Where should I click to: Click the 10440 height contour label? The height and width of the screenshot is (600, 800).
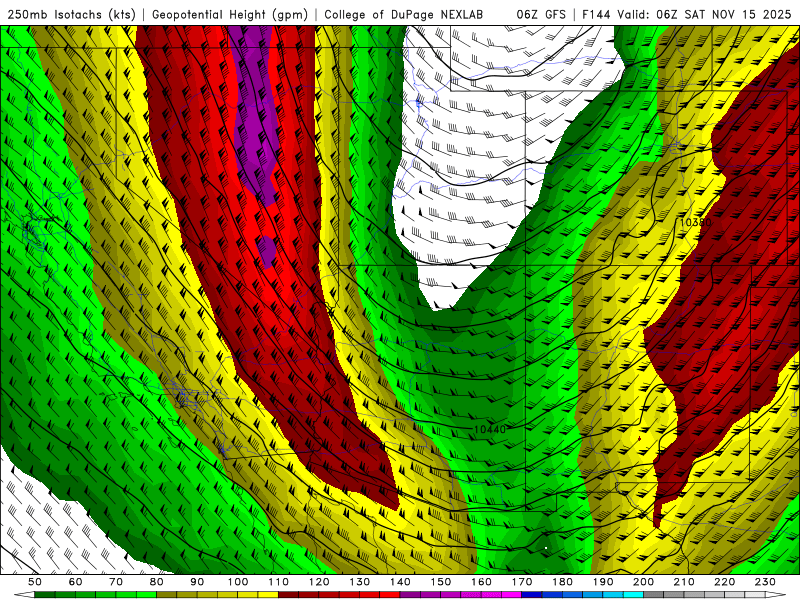click(x=490, y=429)
